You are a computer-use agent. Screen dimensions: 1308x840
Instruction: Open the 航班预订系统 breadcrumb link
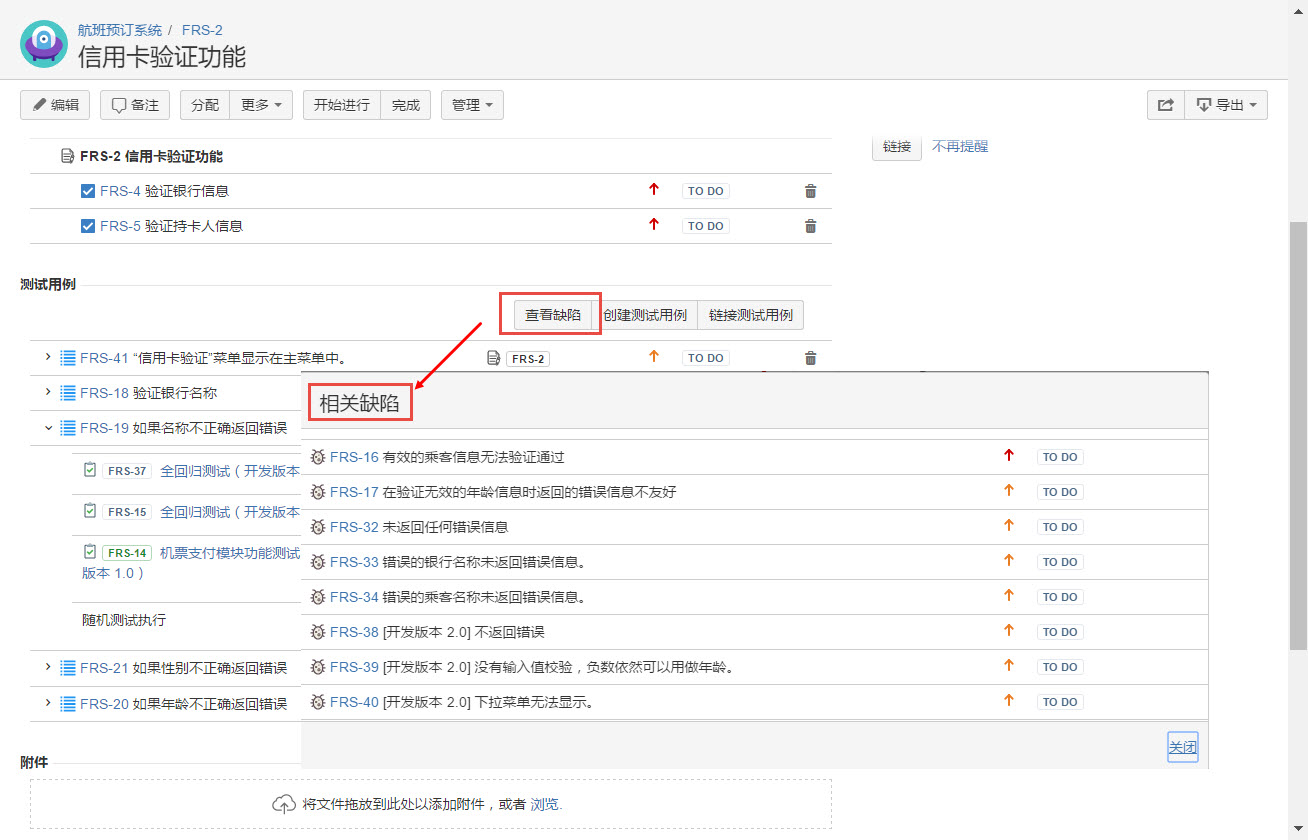[x=120, y=30]
